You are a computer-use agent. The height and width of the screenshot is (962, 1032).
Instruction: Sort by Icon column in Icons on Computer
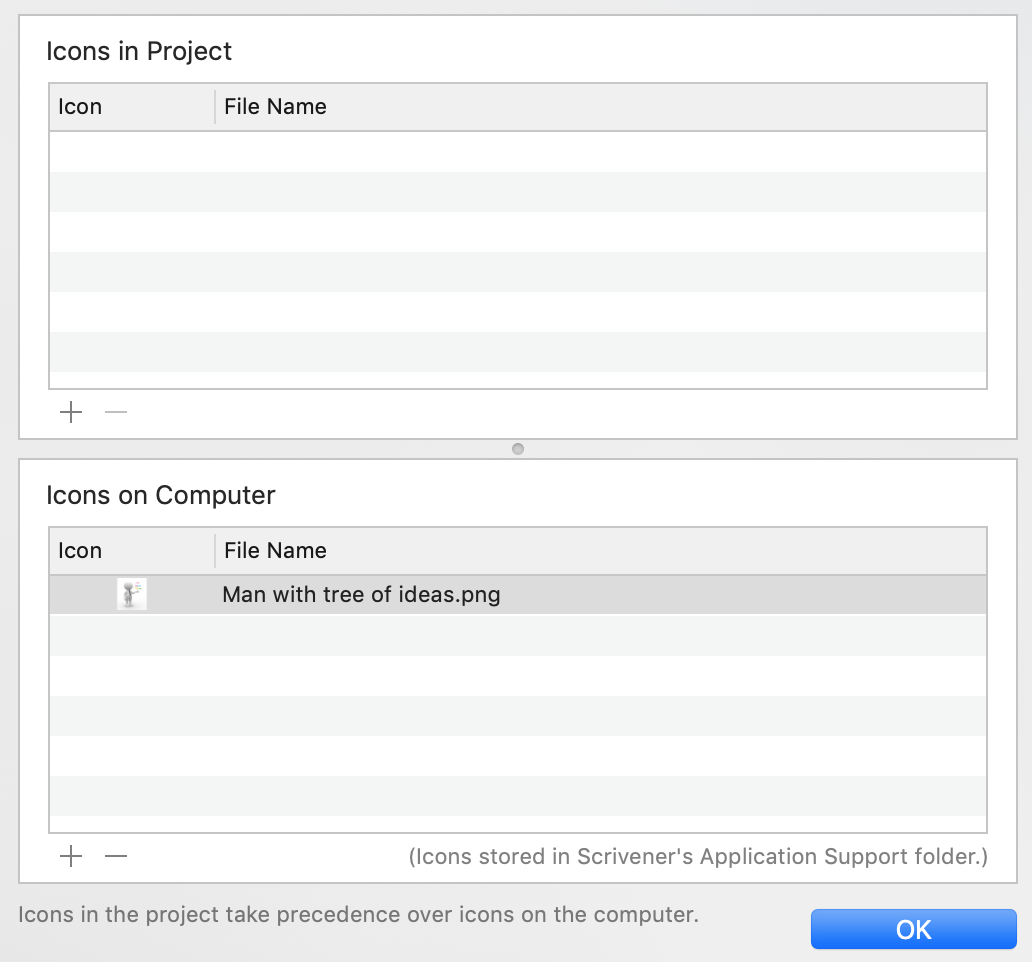click(x=132, y=551)
